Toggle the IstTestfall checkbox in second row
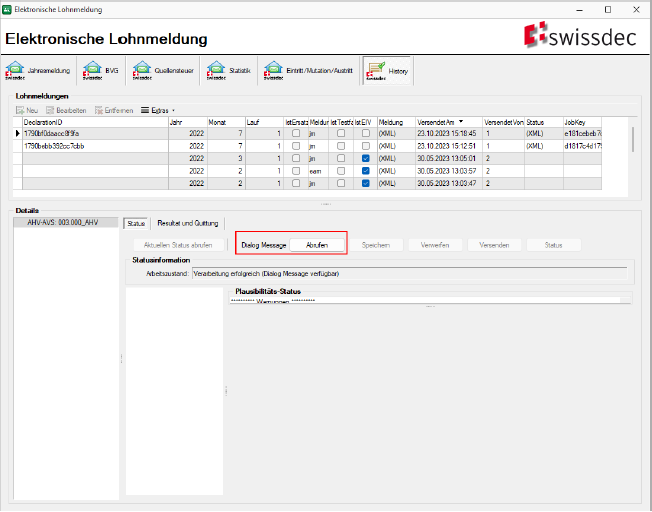Image resolution: width=652 pixels, height=512 pixels. (342, 146)
